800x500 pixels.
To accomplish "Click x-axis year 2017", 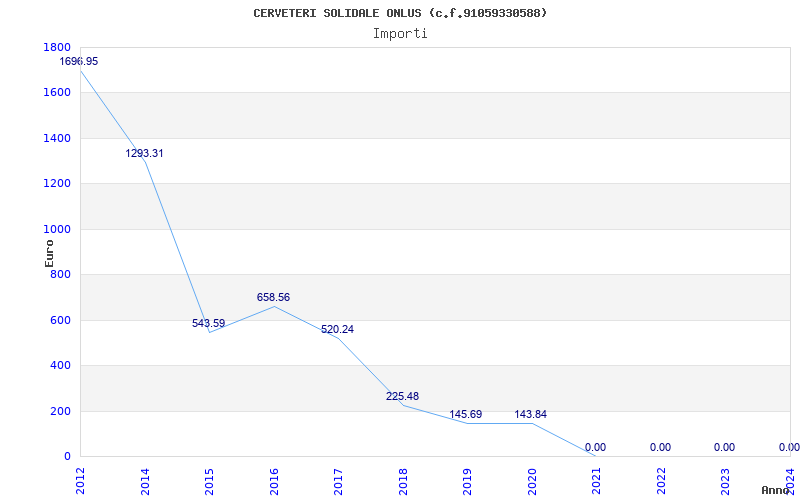I will [x=338, y=481].
